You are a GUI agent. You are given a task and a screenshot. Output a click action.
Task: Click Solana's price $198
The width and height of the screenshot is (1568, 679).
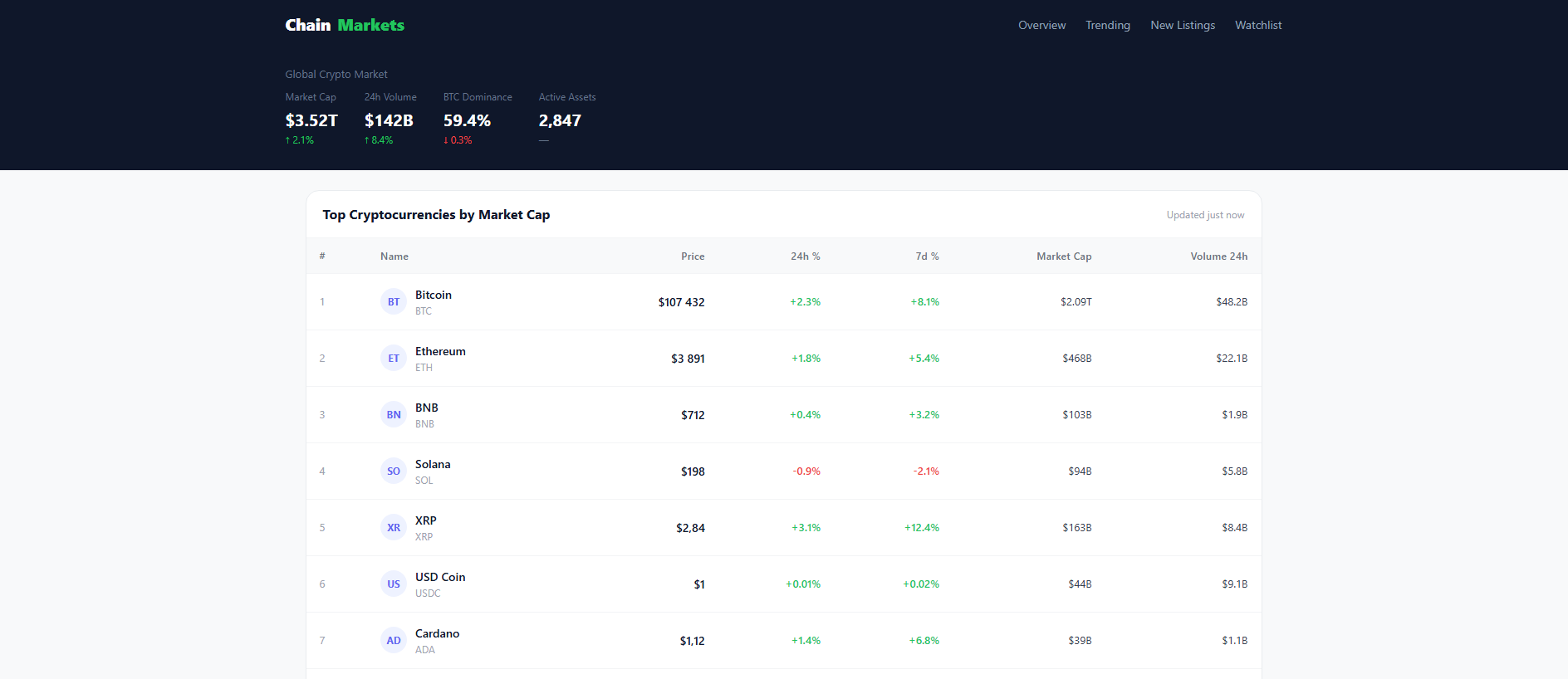click(693, 471)
